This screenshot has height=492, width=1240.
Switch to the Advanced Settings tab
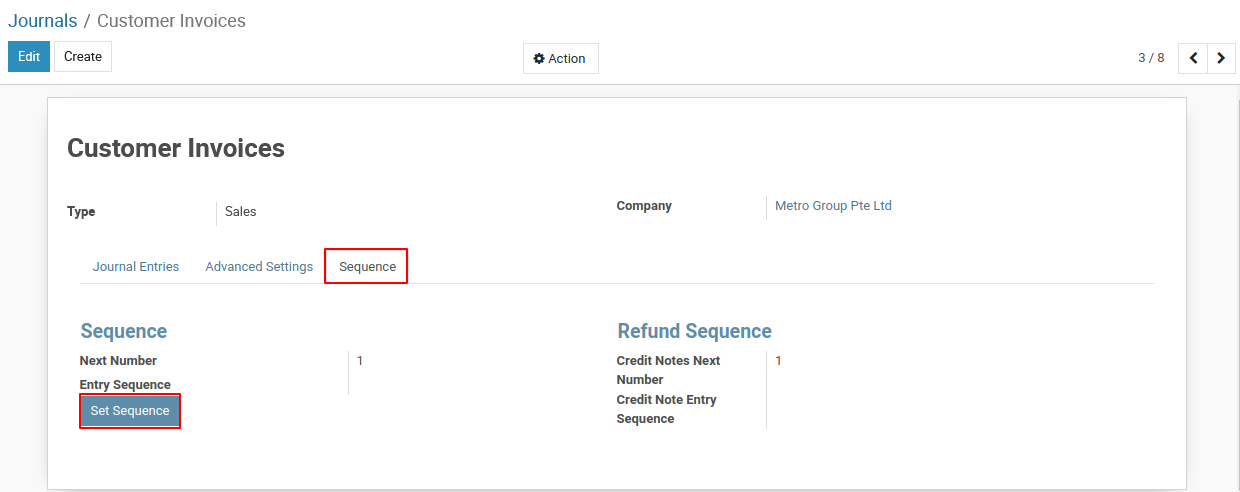(x=259, y=267)
